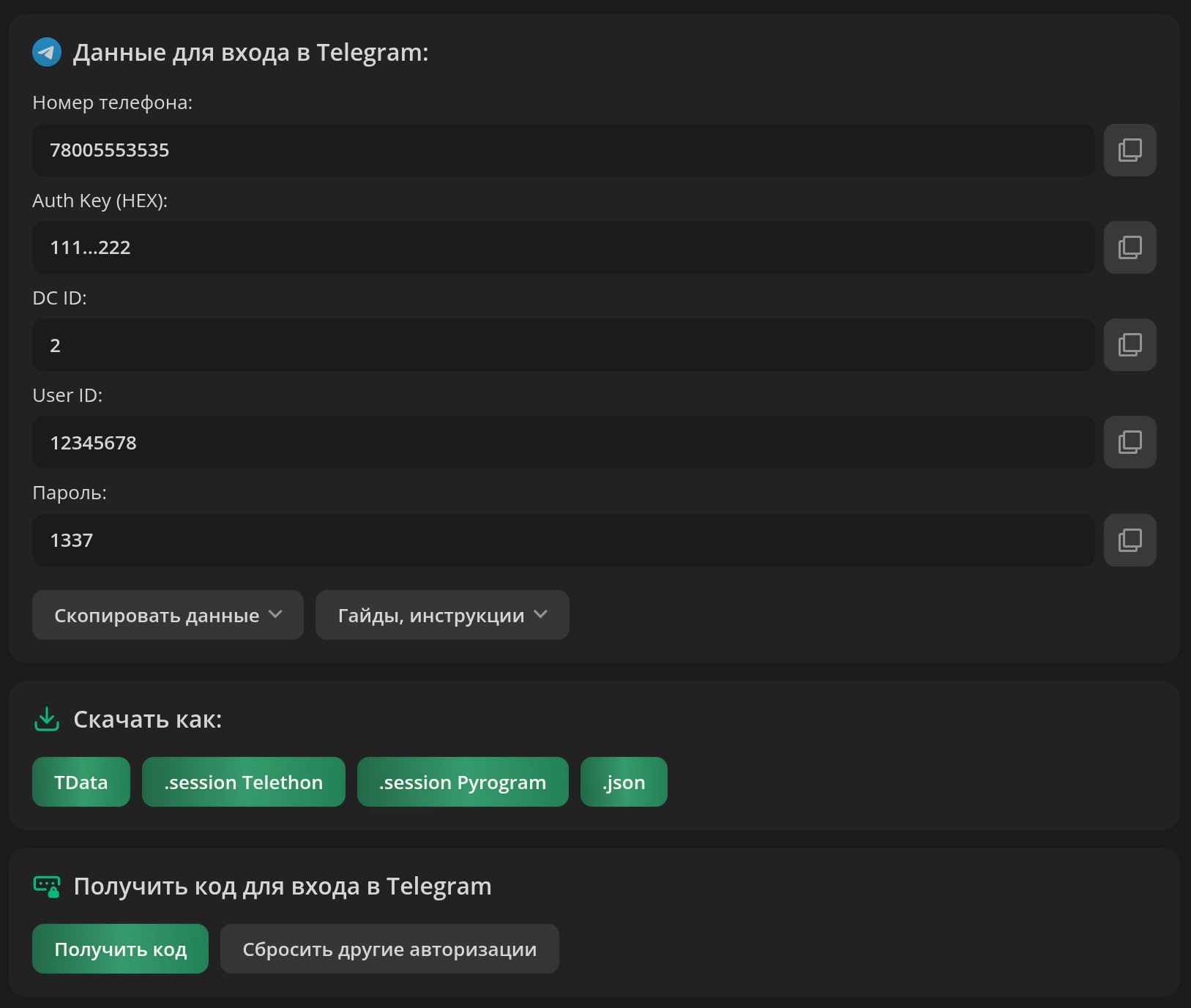
Task: Download account as .json
Action: 624,782
